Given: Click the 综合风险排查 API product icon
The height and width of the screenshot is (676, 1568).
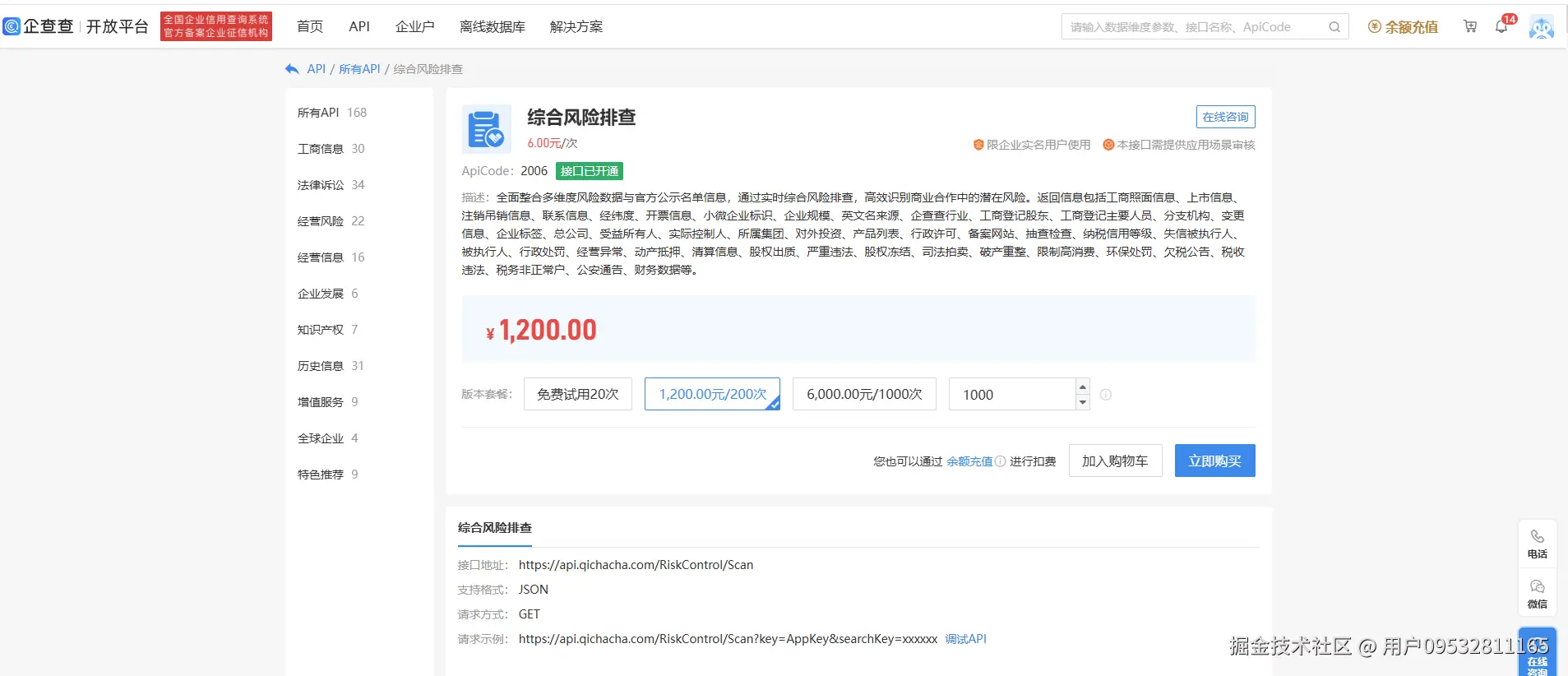Looking at the screenshot, I should tap(486, 129).
